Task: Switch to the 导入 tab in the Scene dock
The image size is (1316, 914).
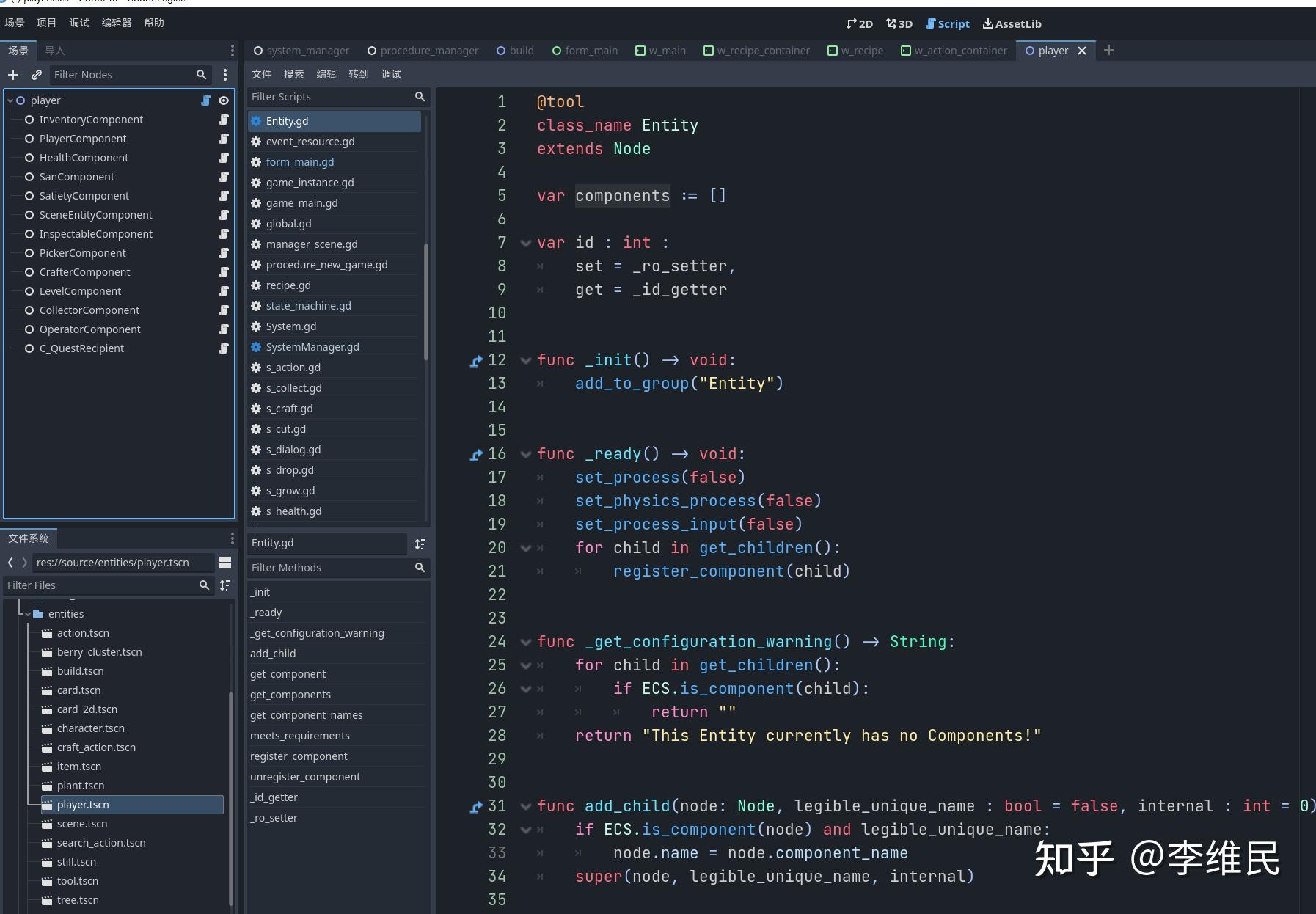Action: coord(56,50)
